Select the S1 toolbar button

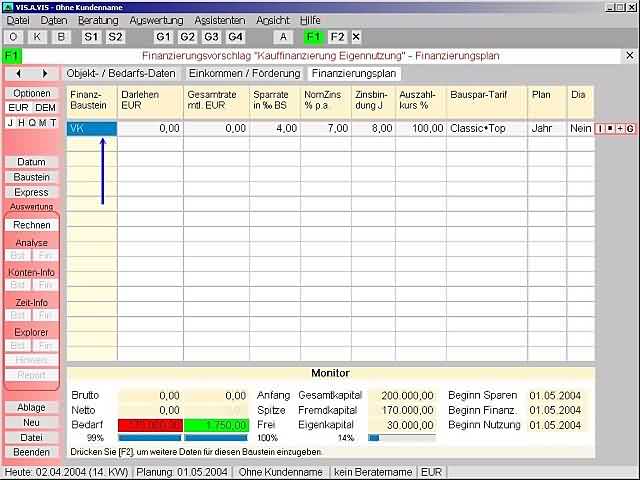click(91, 37)
